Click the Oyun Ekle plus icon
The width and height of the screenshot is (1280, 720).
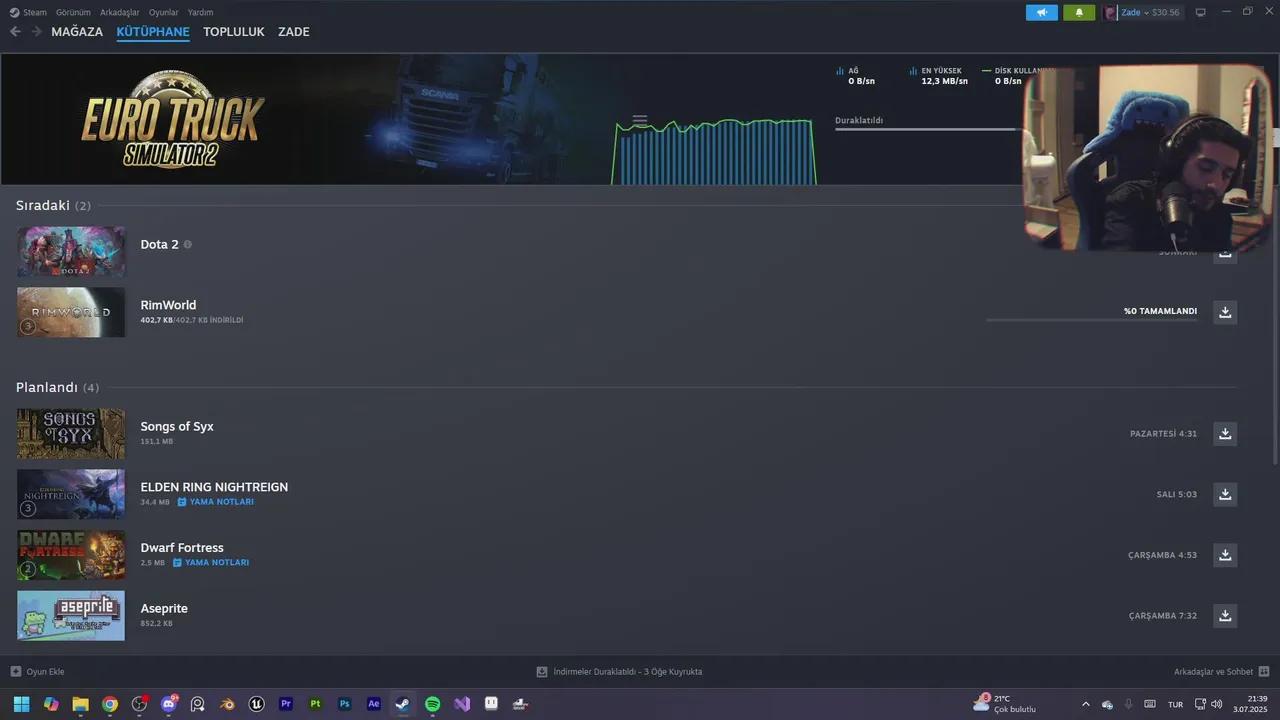pos(15,672)
